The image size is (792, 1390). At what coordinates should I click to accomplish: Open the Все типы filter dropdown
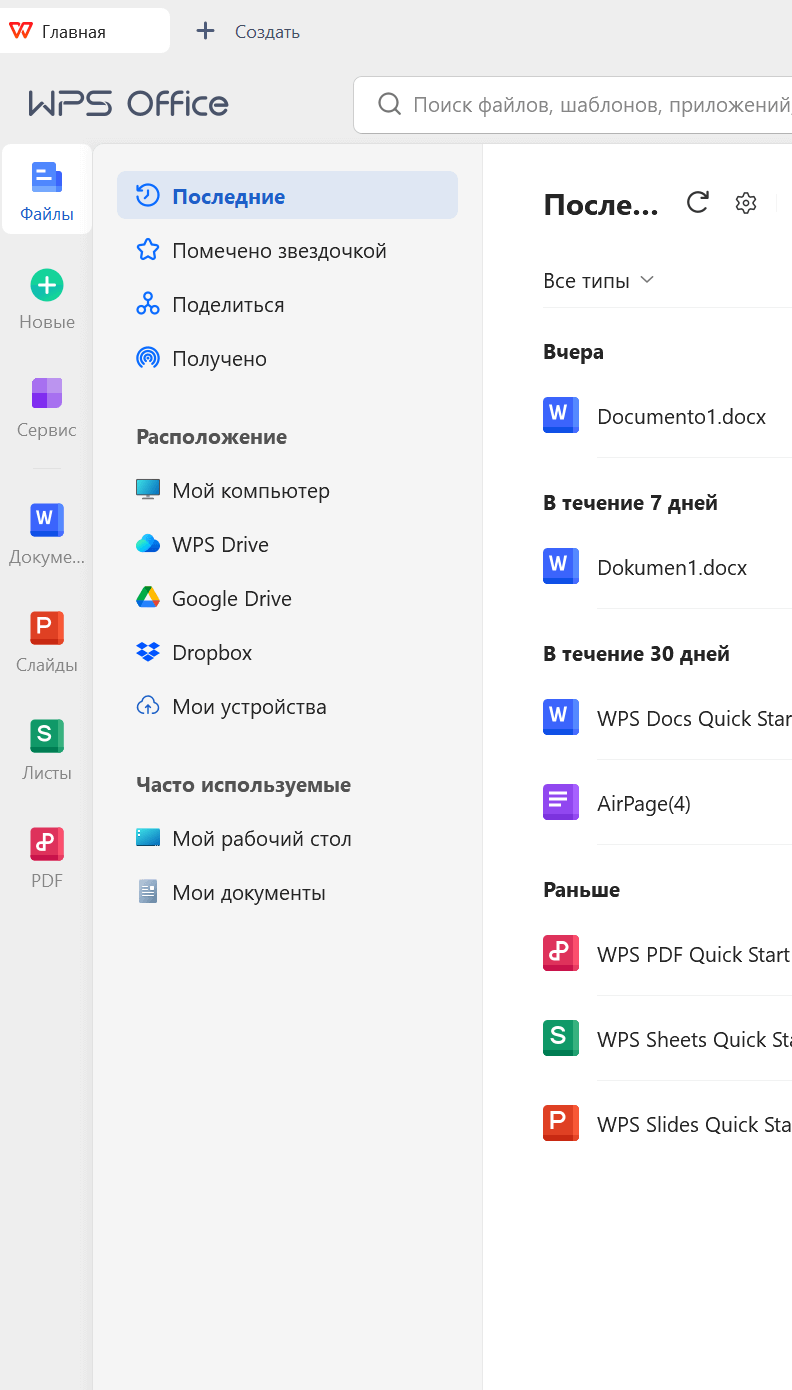click(598, 281)
